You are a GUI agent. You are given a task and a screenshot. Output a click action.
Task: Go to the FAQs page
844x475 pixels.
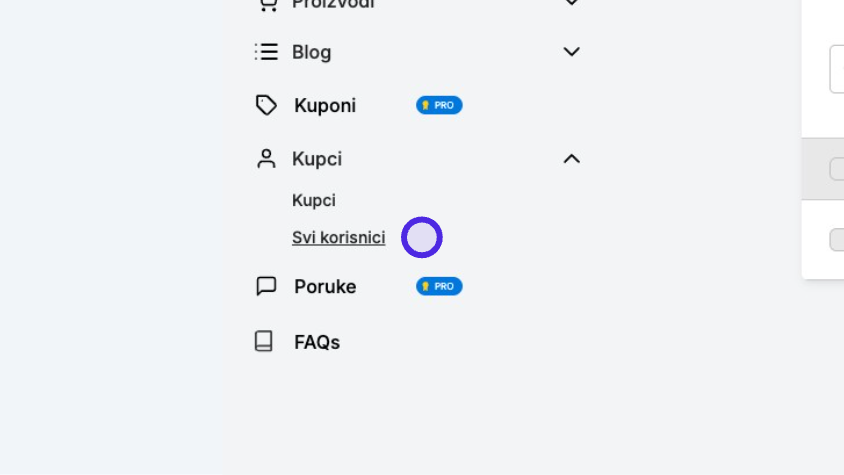point(316,342)
